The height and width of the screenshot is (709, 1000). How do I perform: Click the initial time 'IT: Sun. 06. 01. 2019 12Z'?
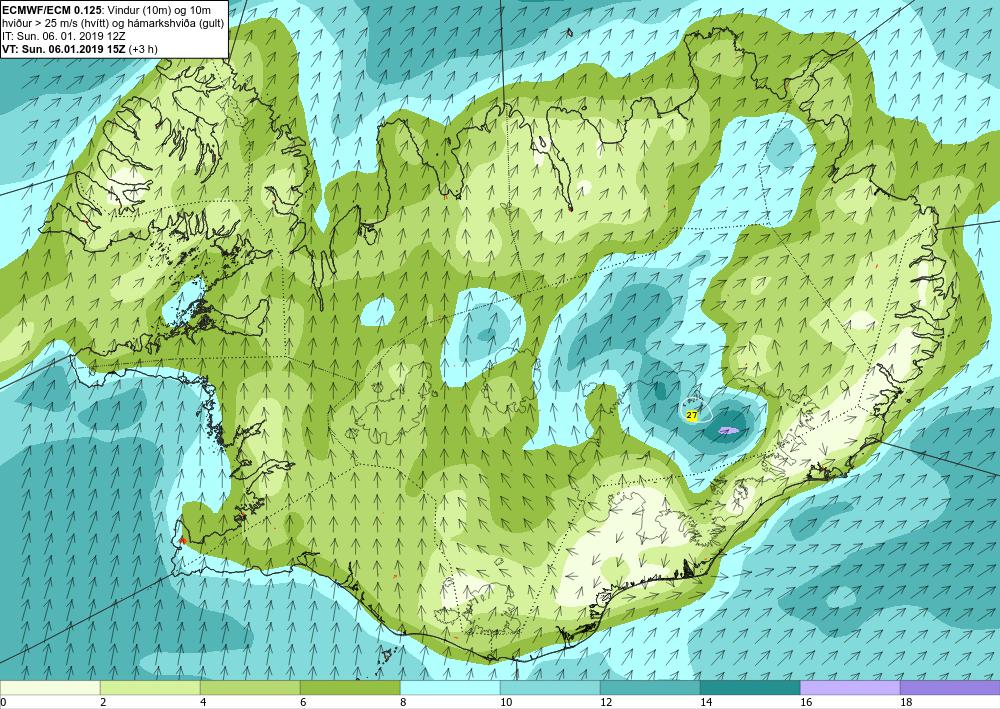pos(64,36)
